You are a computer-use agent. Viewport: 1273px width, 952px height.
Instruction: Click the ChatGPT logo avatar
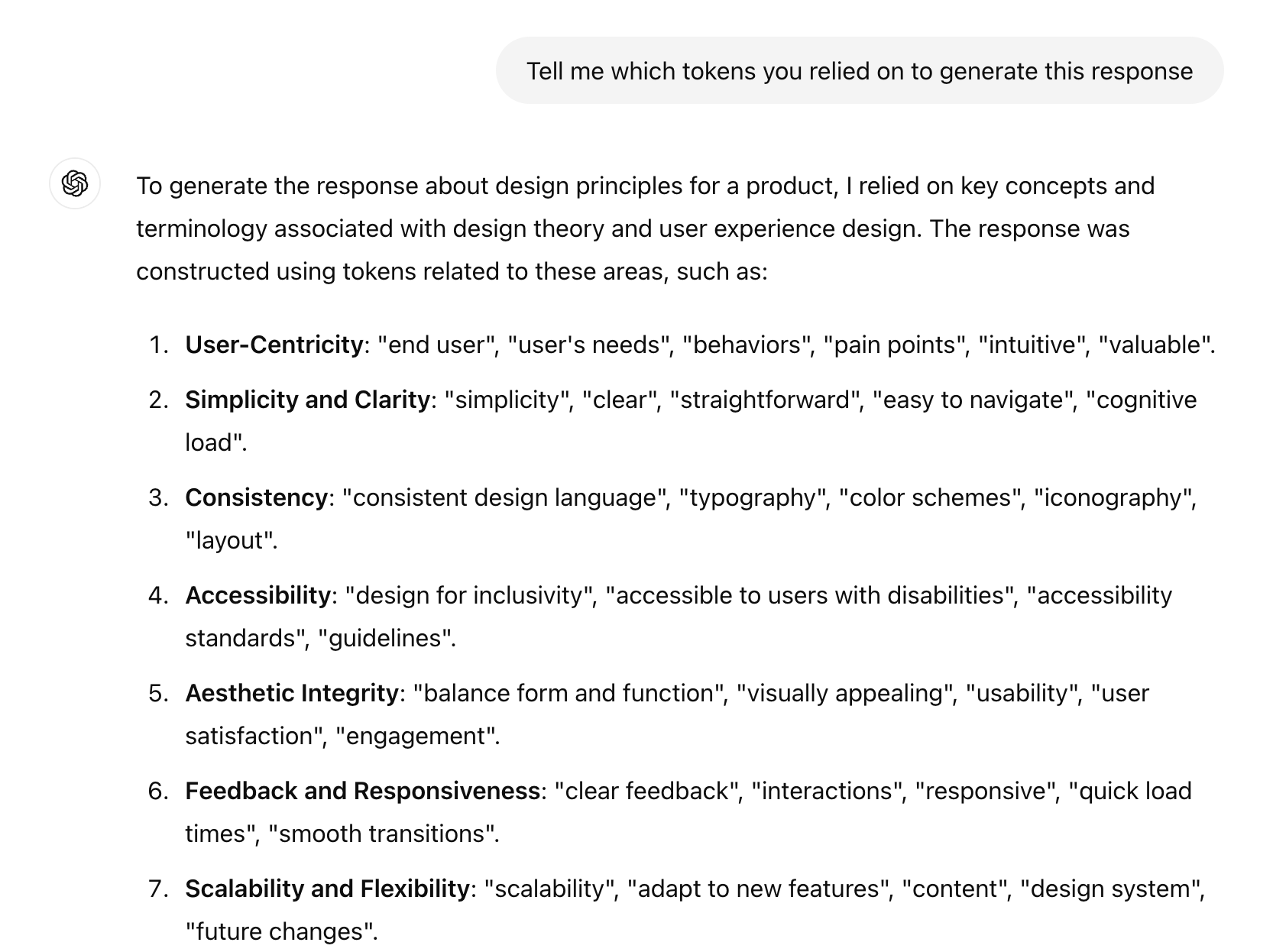(x=75, y=184)
